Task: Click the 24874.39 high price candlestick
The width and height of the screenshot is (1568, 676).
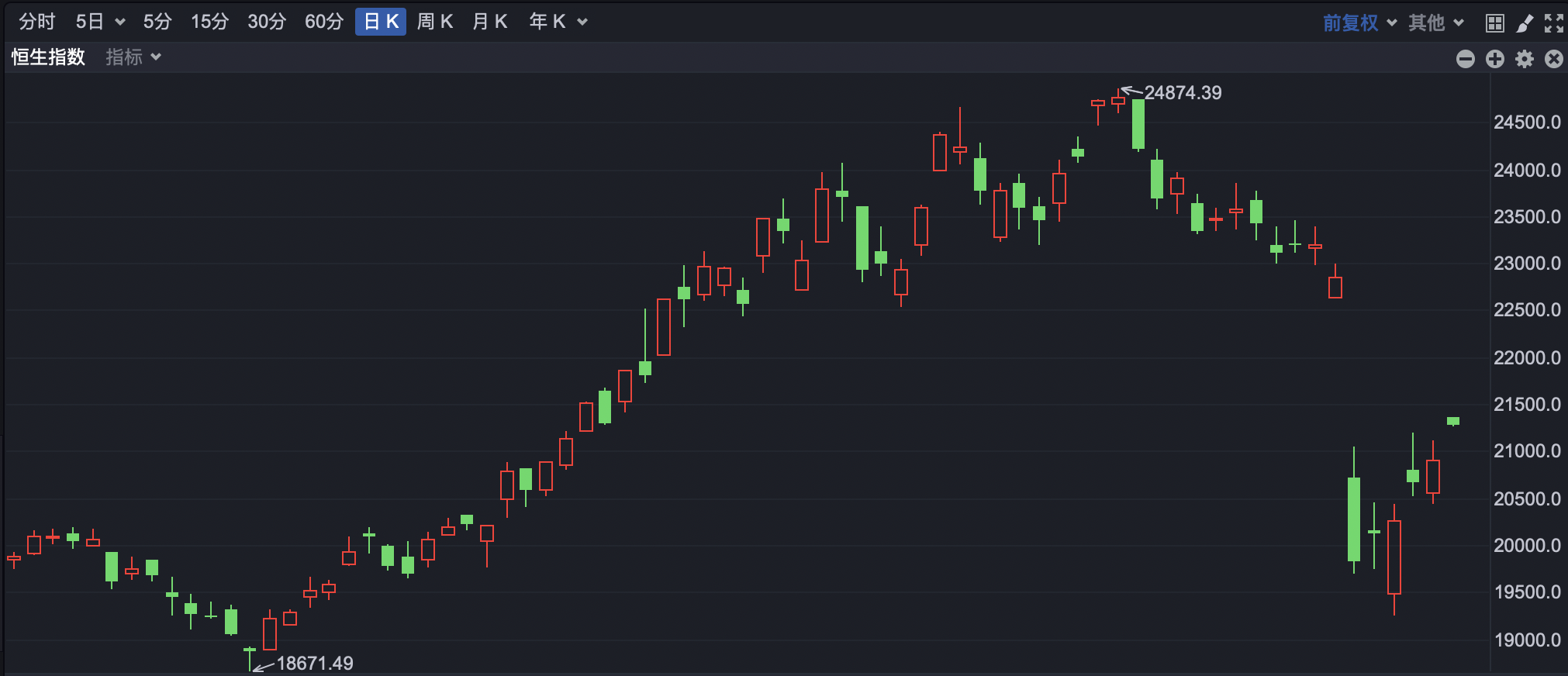Action: (x=1117, y=100)
